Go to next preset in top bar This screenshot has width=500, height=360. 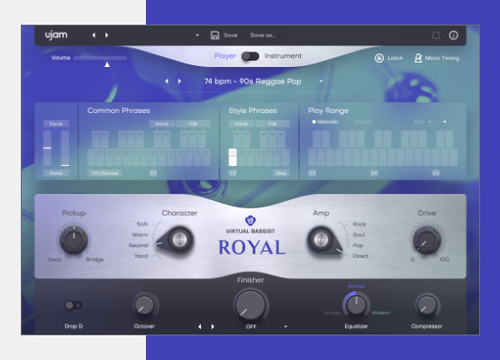coord(107,35)
